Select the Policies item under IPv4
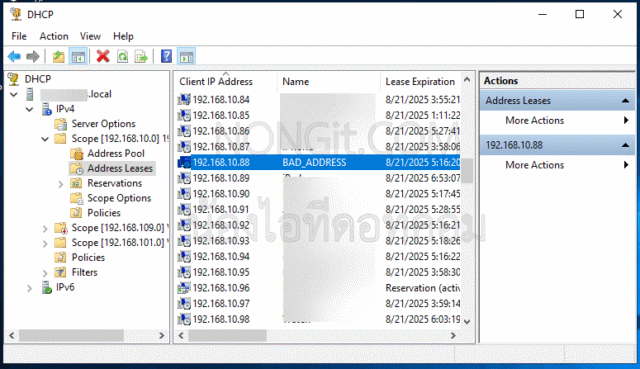This screenshot has width=640, height=369. coord(88,257)
